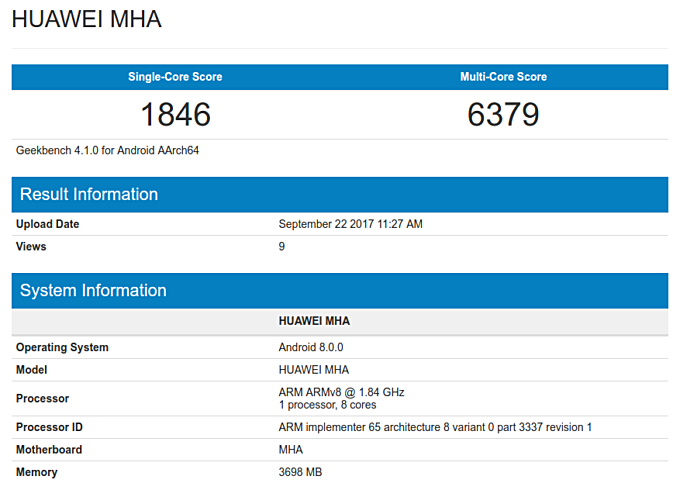Click the Result Information section header

[89, 194]
